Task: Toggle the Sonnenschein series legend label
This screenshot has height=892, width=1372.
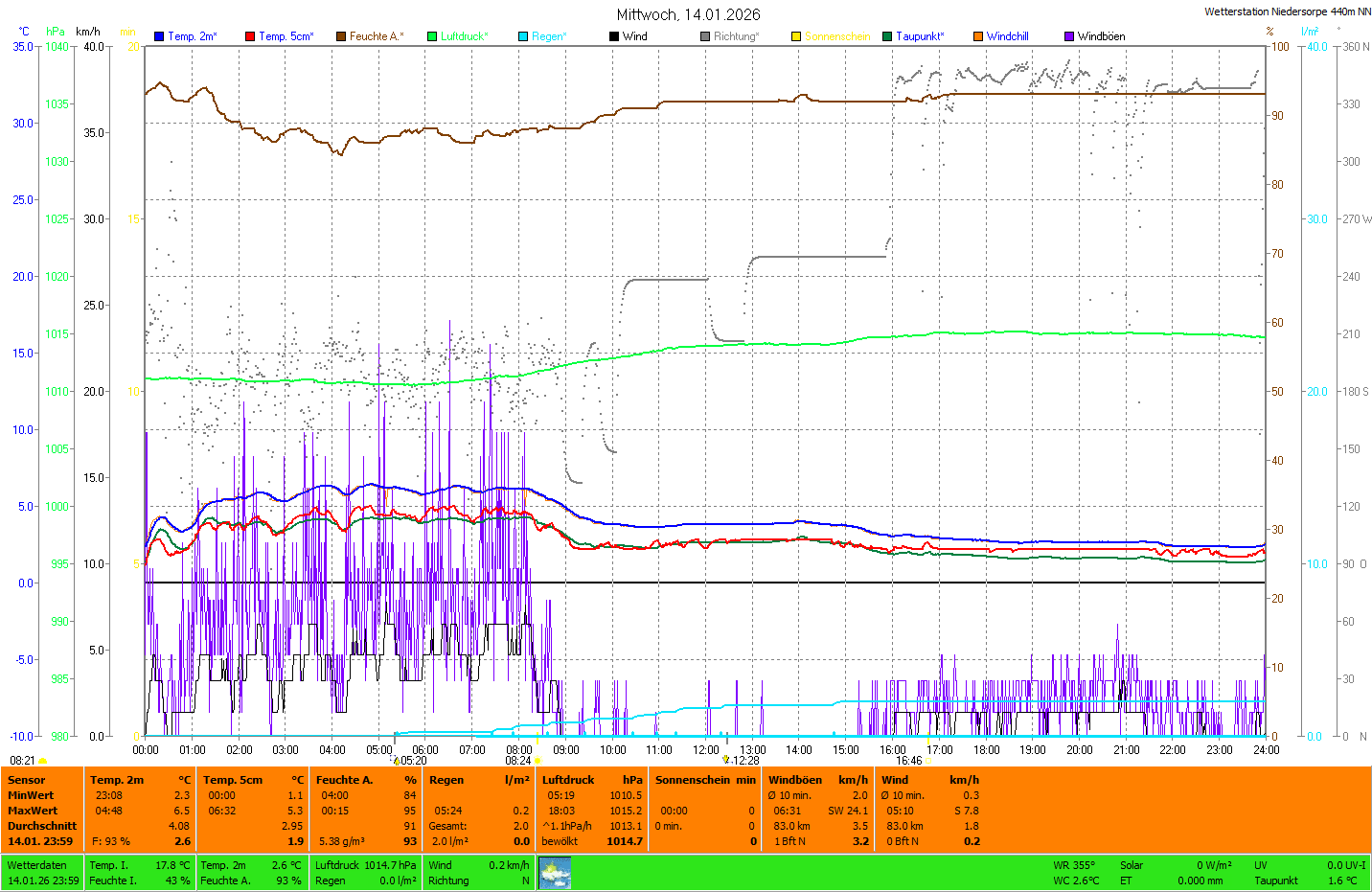Action: 836,36
